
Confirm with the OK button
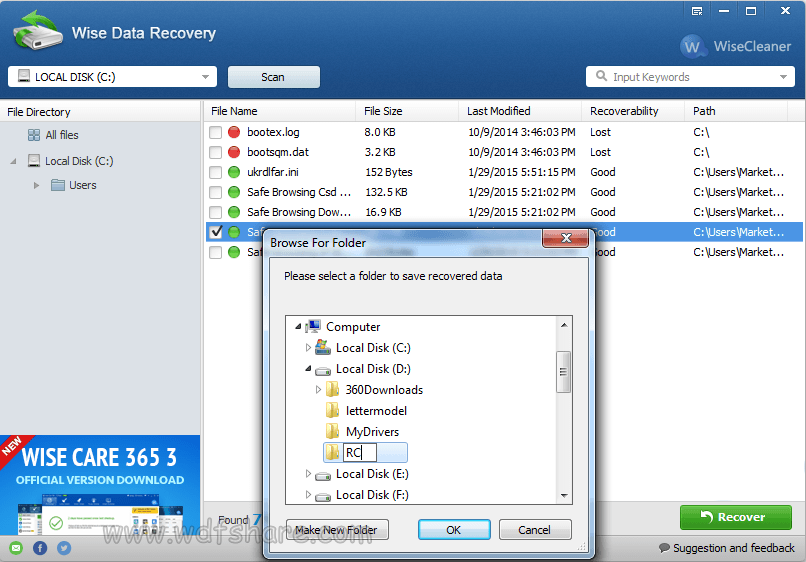454,530
